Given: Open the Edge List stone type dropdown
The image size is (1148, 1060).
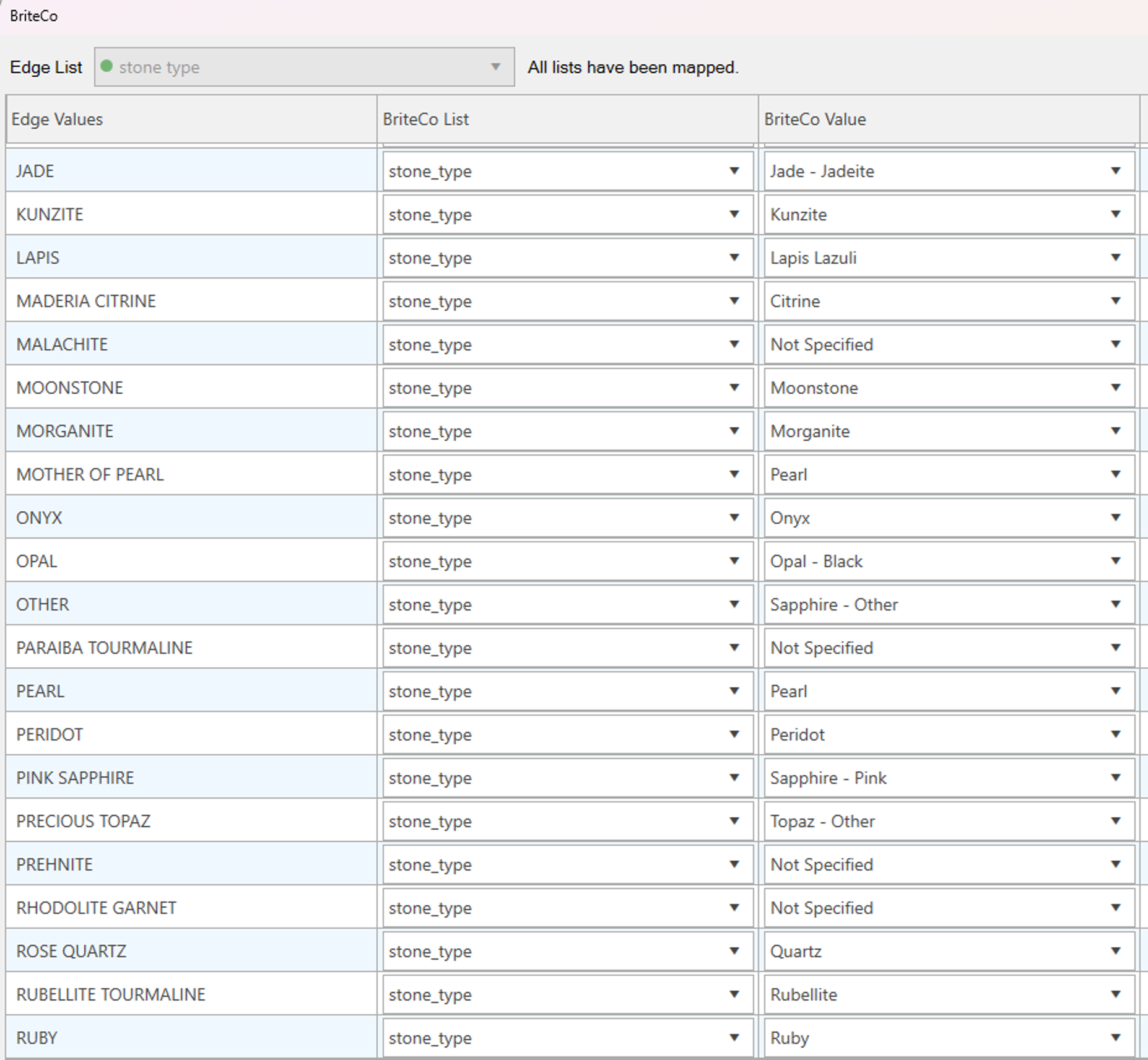Looking at the screenshot, I should (303, 67).
